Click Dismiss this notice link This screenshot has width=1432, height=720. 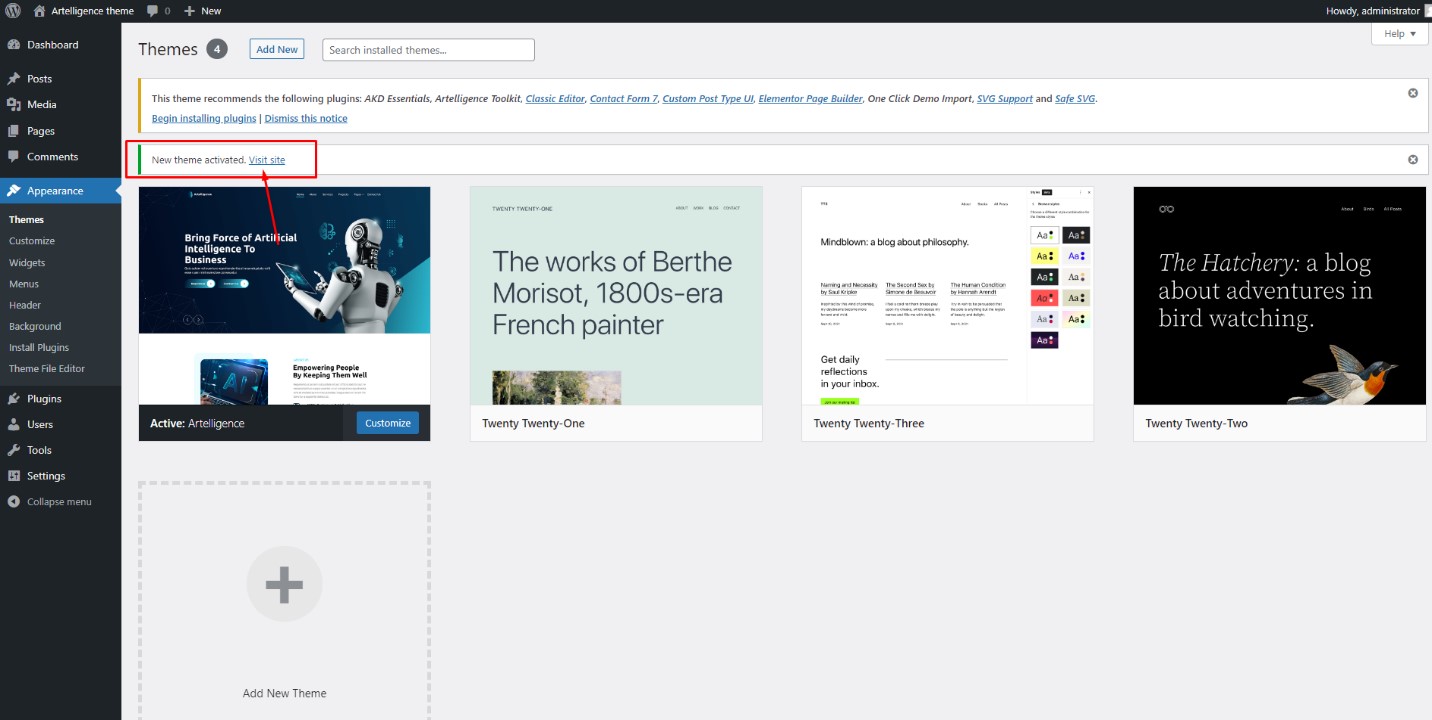click(x=306, y=118)
